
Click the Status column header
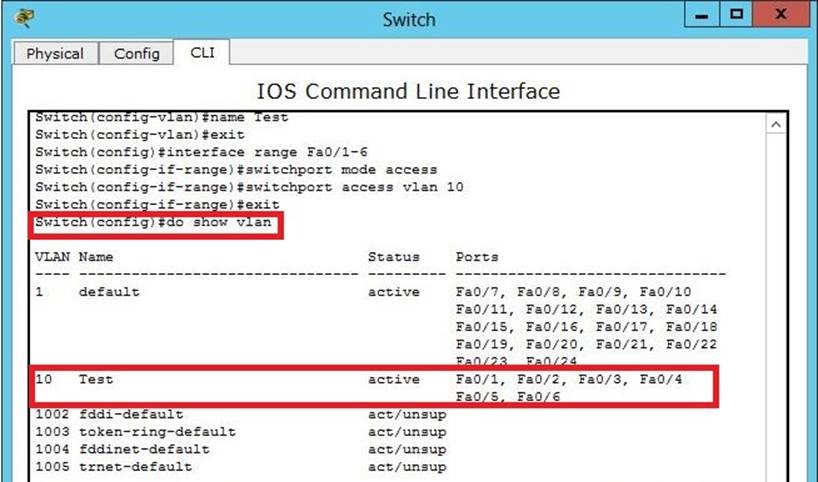tap(394, 257)
